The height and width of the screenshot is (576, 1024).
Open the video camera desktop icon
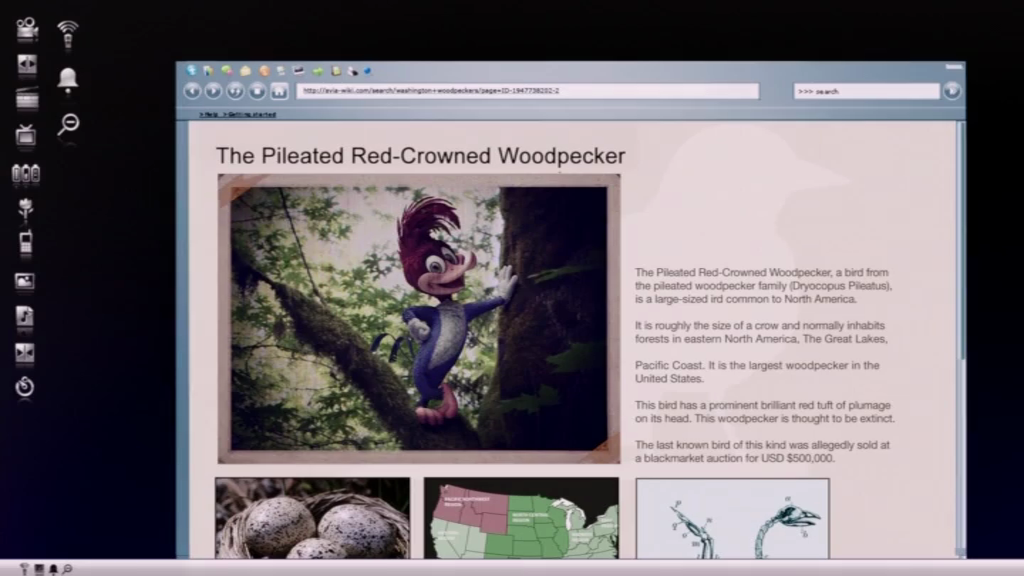coord(27,29)
